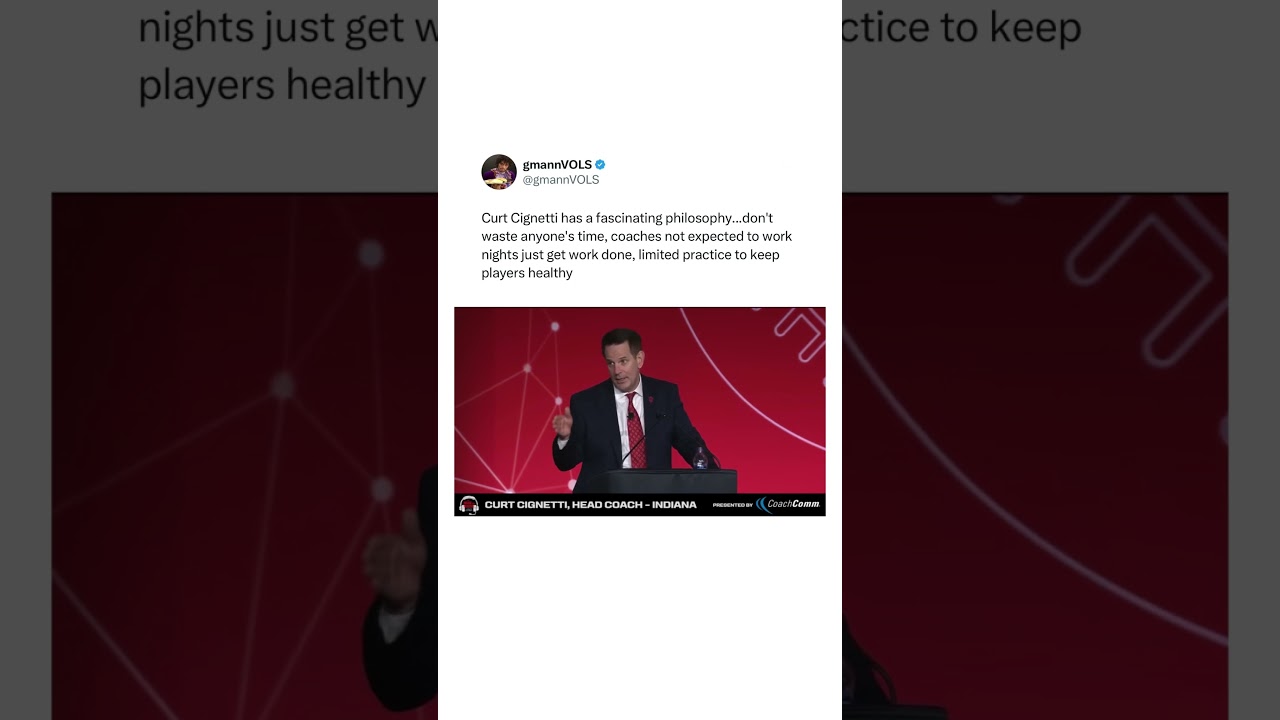Click the speaker's red patterned tie
Screen dimensions: 1280x720
pyautogui.click(x=636, y=430)
